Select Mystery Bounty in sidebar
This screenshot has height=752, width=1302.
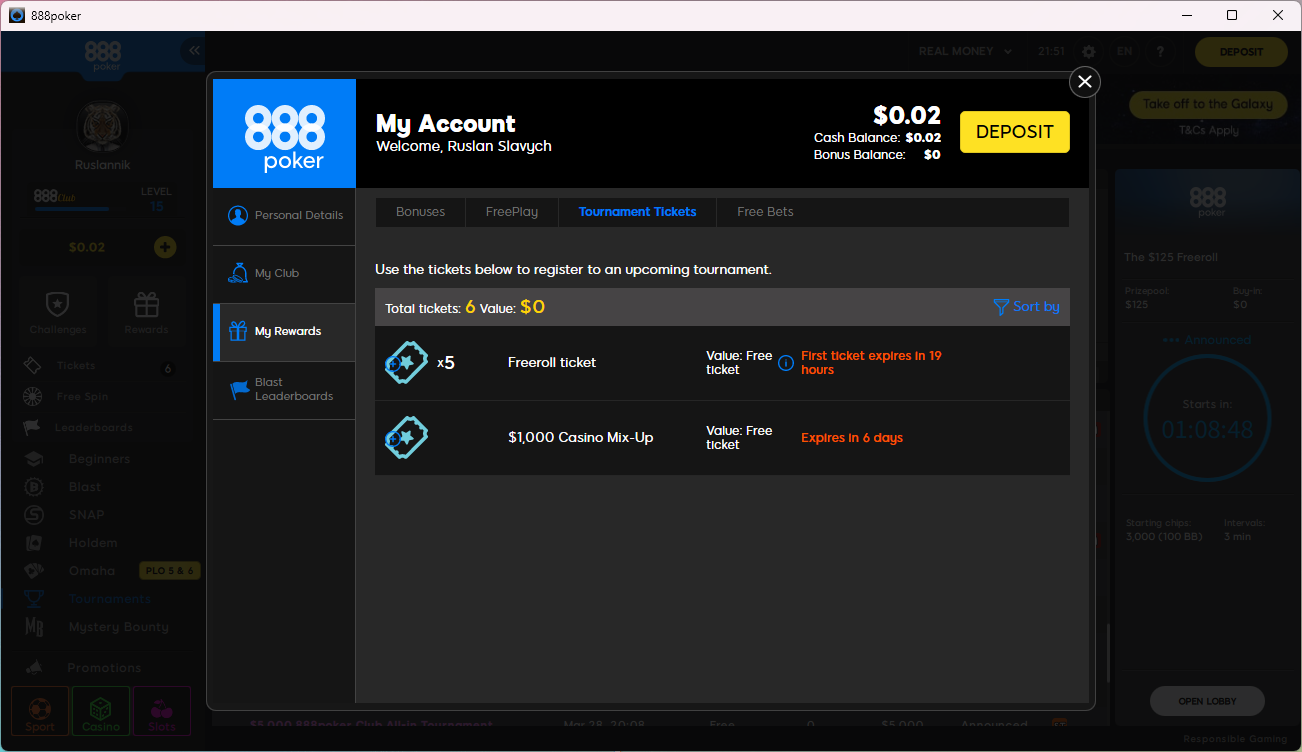pos(118,627)
